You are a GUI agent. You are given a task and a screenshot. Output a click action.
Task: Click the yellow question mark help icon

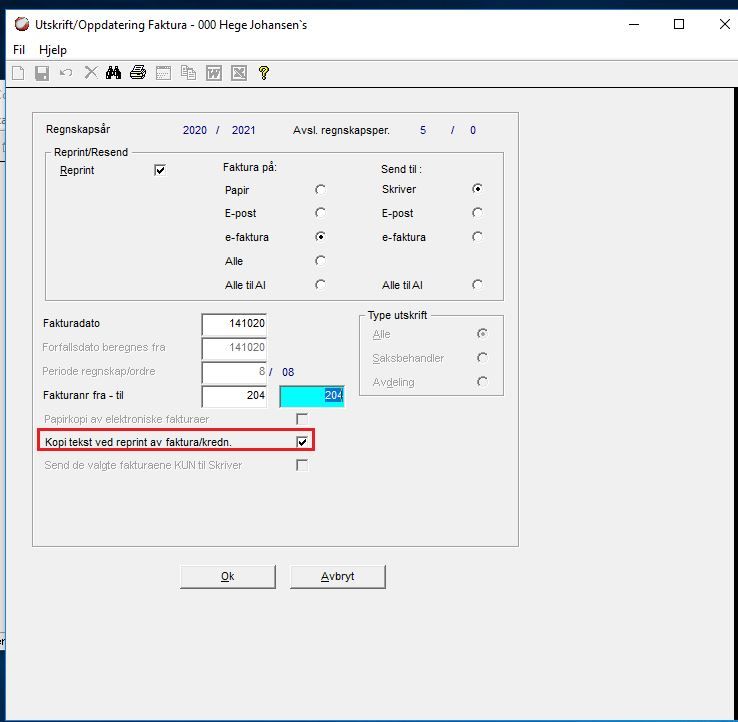click(x=264, y=73)
